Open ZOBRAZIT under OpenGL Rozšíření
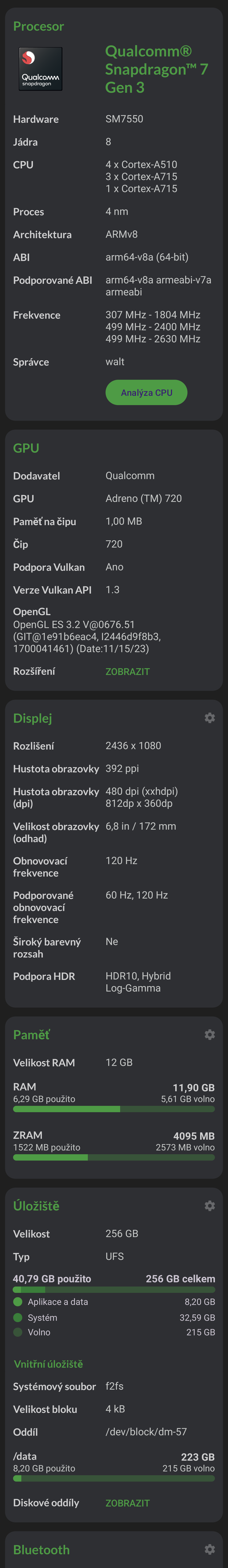Image resolution: width=228 pixels, height=1568 pixels. (x=128, y=671)
